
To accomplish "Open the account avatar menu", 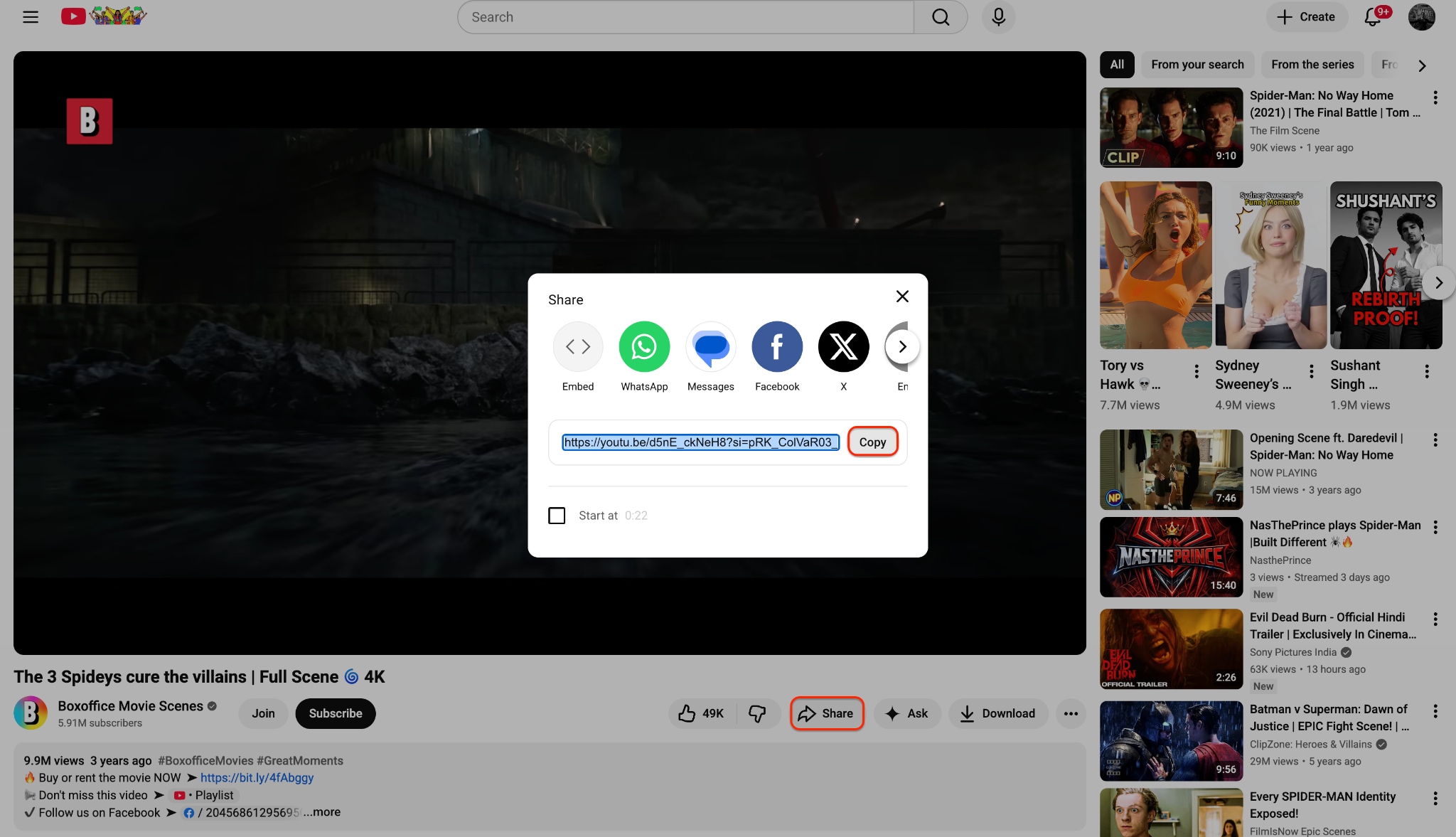I will (1421, 17).
